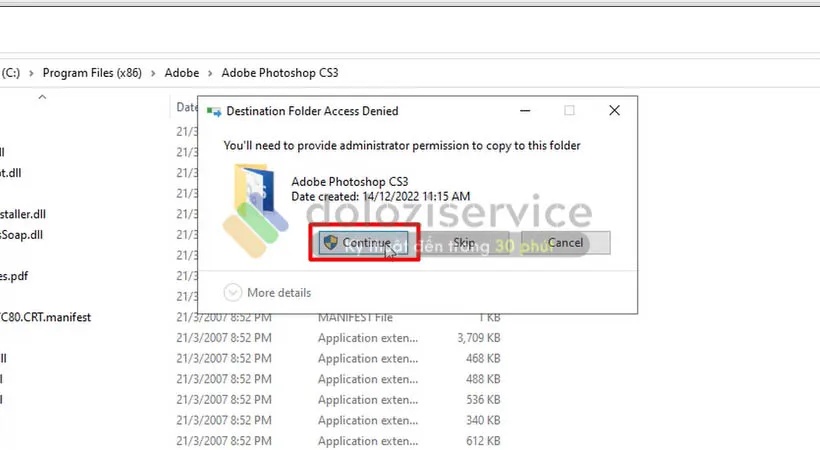Go to Adobe folder in breadcrumb
The height and width of the screenshot is (450, 820).
(x=181, y=73)
